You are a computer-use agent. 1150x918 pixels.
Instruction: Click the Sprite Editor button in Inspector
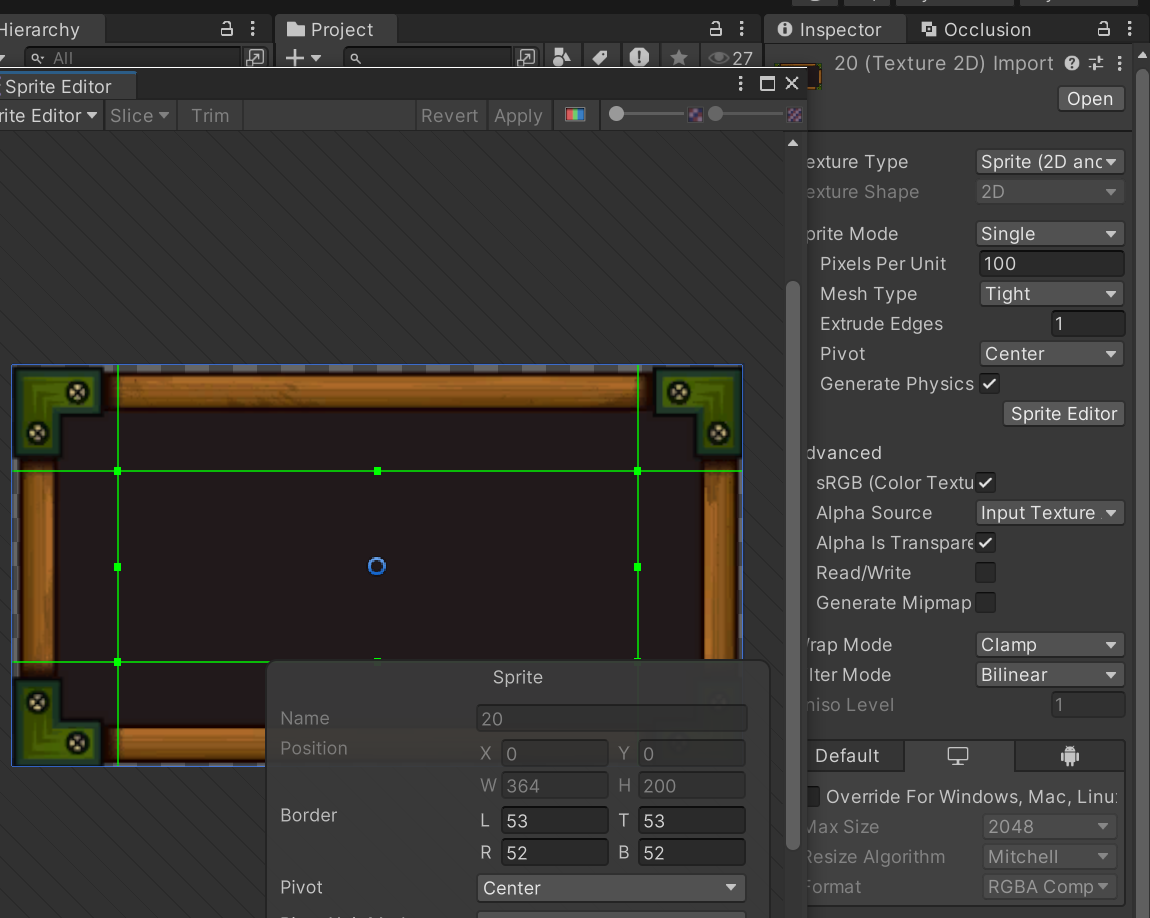click(x=1063, y=414)
